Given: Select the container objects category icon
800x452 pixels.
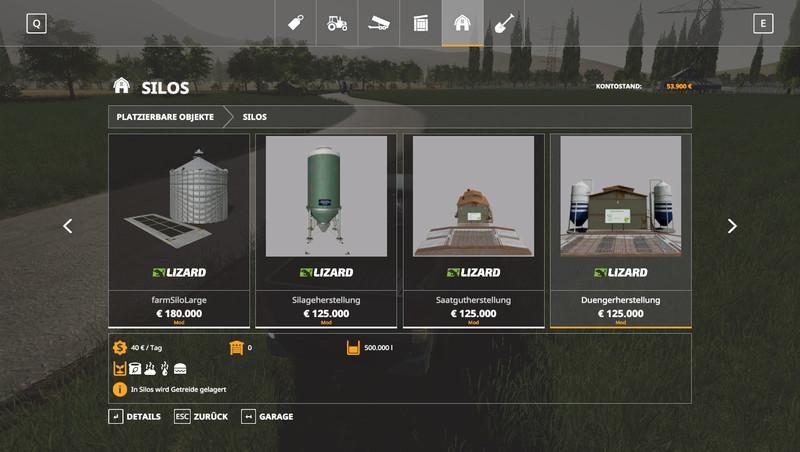Looking at the screenshot, I should [420, 23].
